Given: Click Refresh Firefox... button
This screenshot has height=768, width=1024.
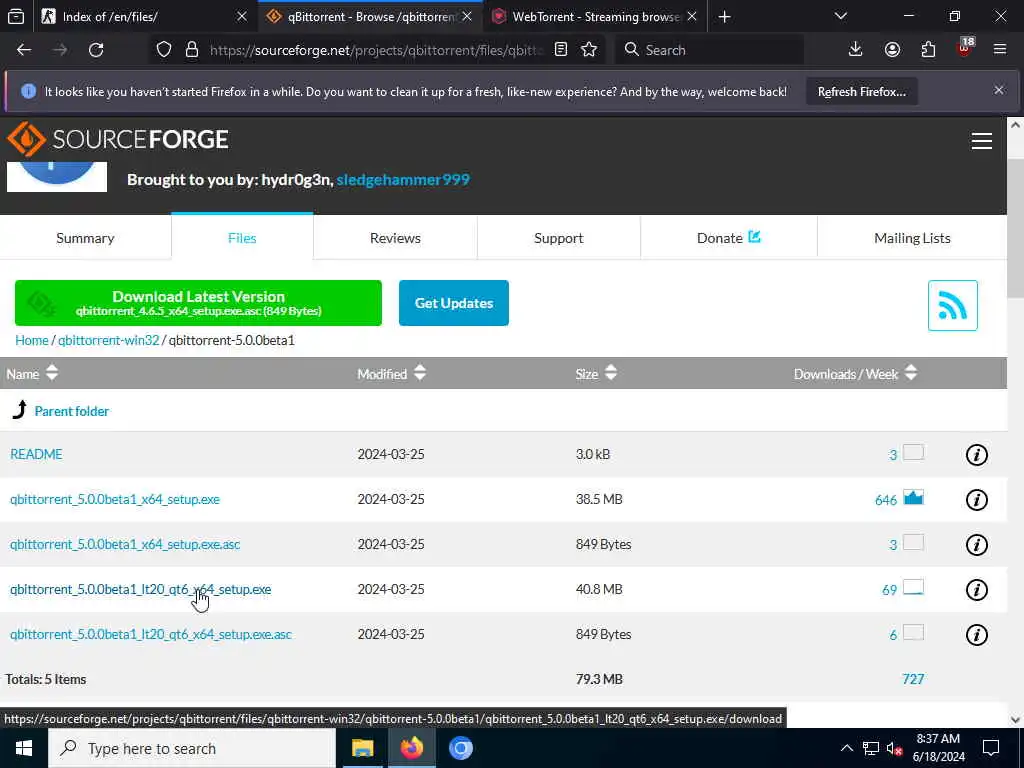Looking at the screenshot, I should (861, 91).
